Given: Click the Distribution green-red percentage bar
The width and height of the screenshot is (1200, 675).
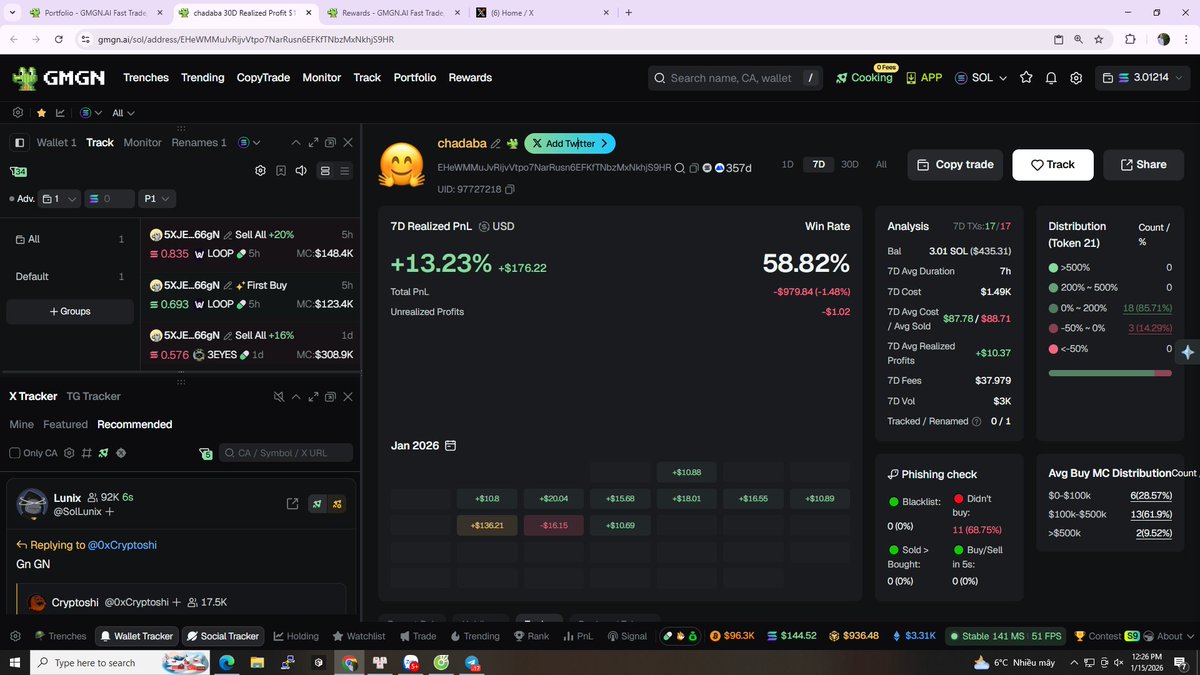Looking at the screenshot, I should [1110, 373].
